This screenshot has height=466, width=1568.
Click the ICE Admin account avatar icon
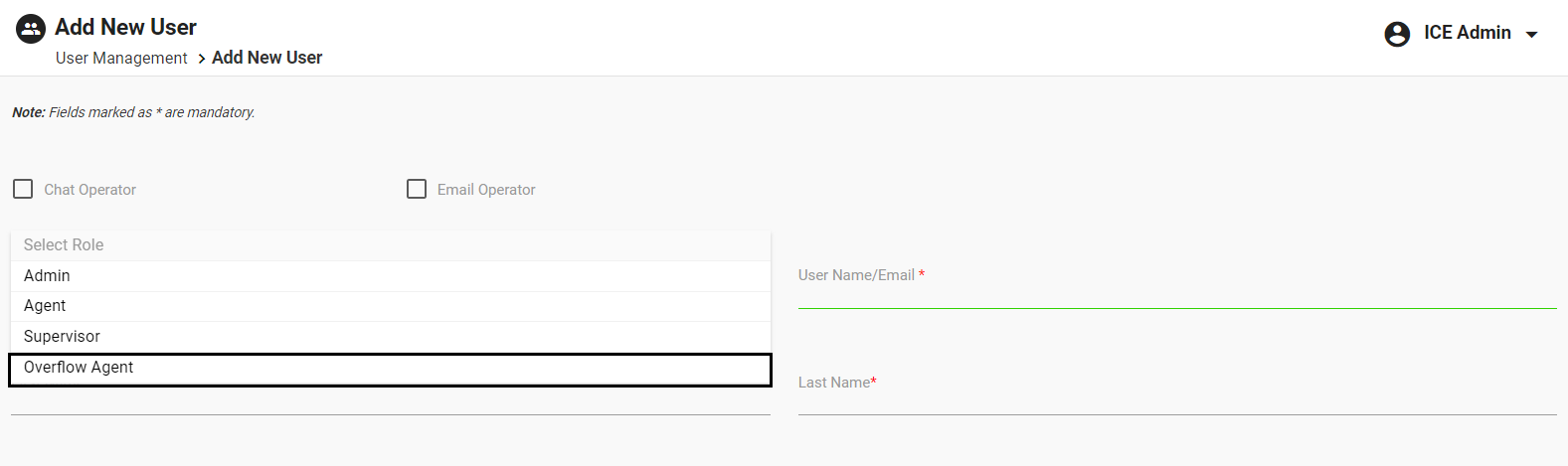[1397, 34]
